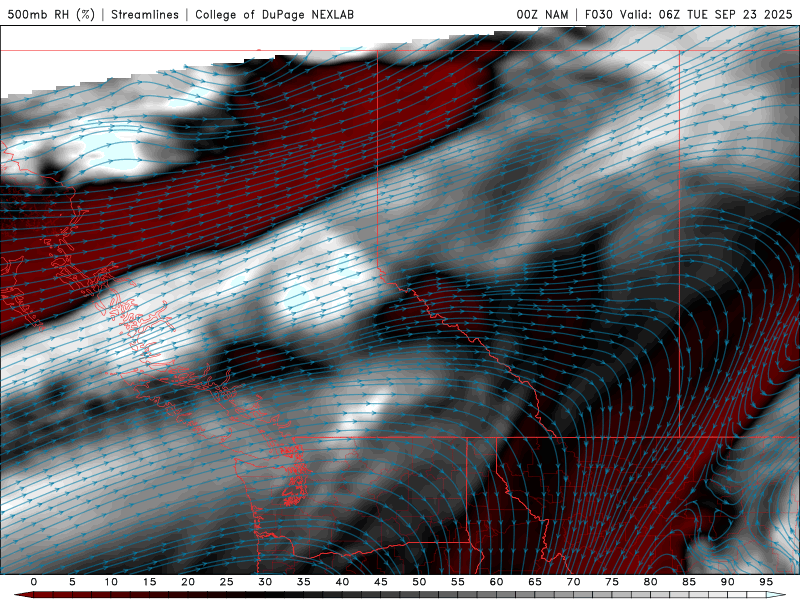Click the "15" color scale label

[149, 582]
